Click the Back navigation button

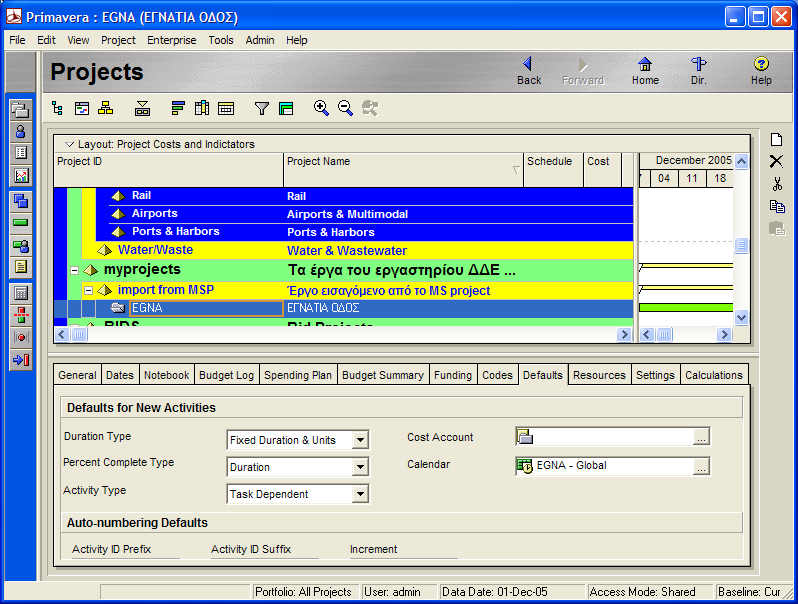(x=529, y=71)
